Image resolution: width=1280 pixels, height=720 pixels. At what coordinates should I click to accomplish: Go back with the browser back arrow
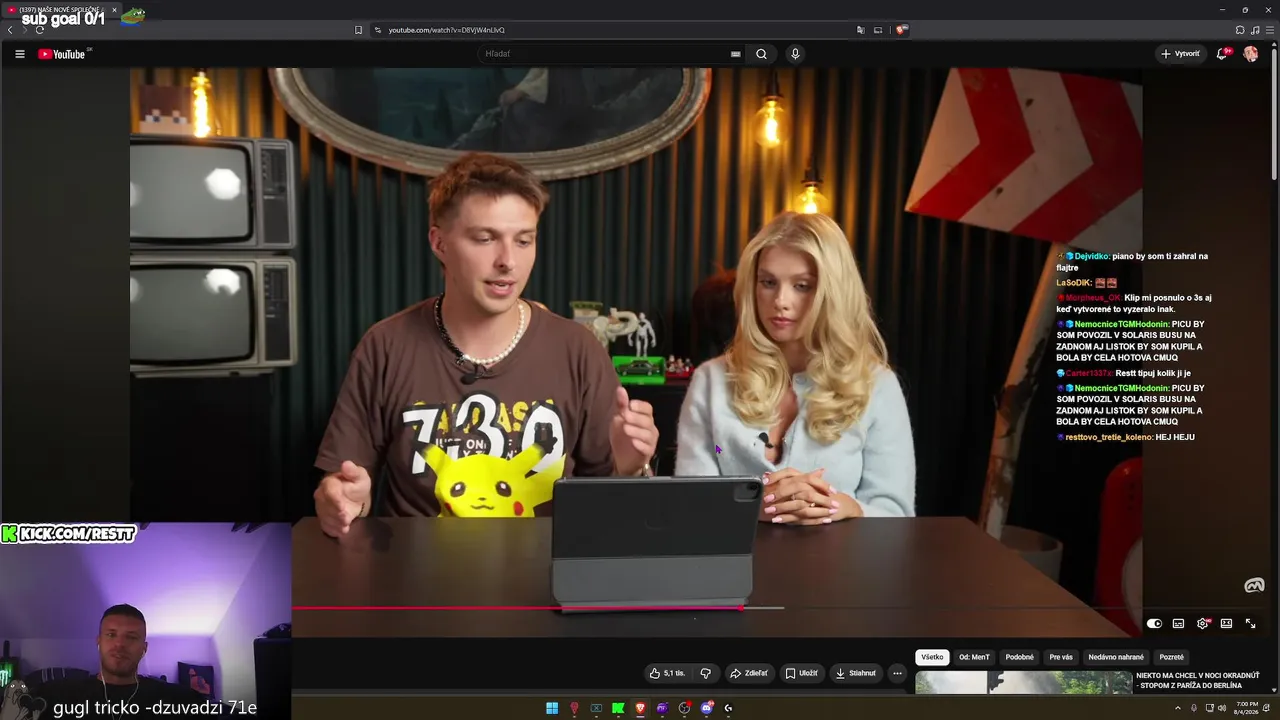[x=10, y=30]
